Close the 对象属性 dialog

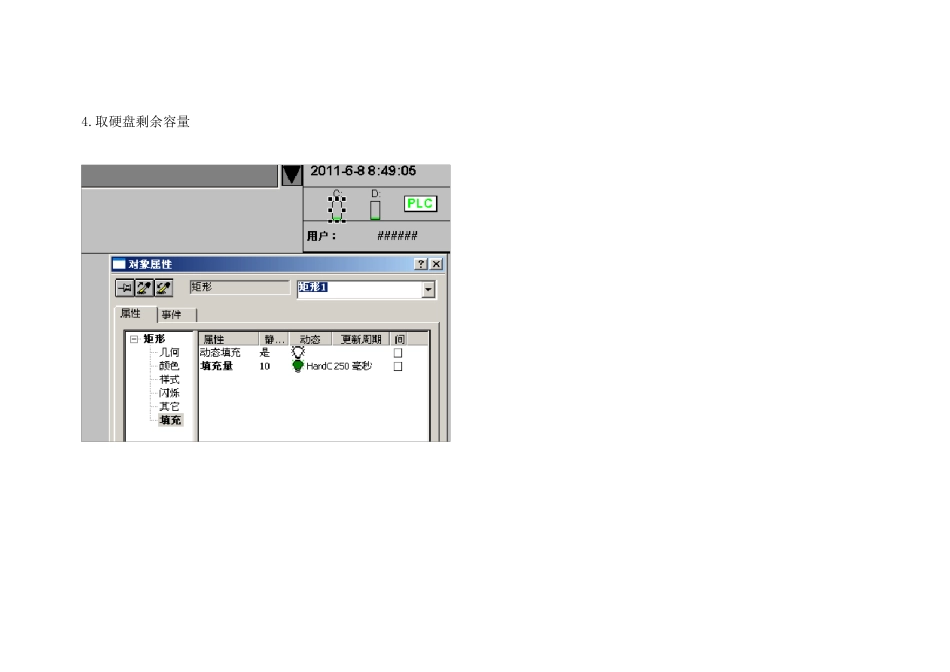(x=436, y=264)
